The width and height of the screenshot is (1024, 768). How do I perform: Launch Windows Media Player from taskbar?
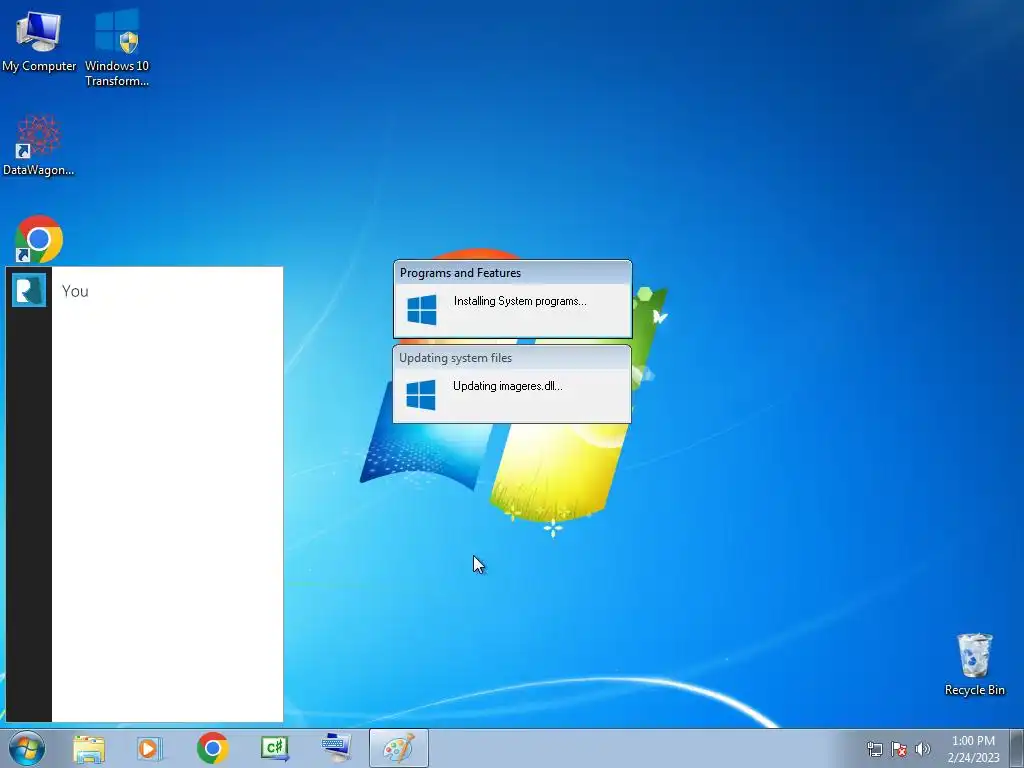click(150, 748)
